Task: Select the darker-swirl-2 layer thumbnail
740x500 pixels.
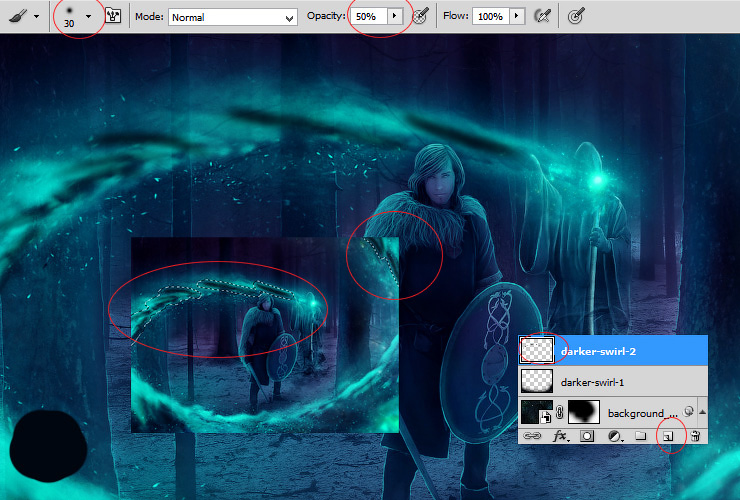Action: point(537,351)
